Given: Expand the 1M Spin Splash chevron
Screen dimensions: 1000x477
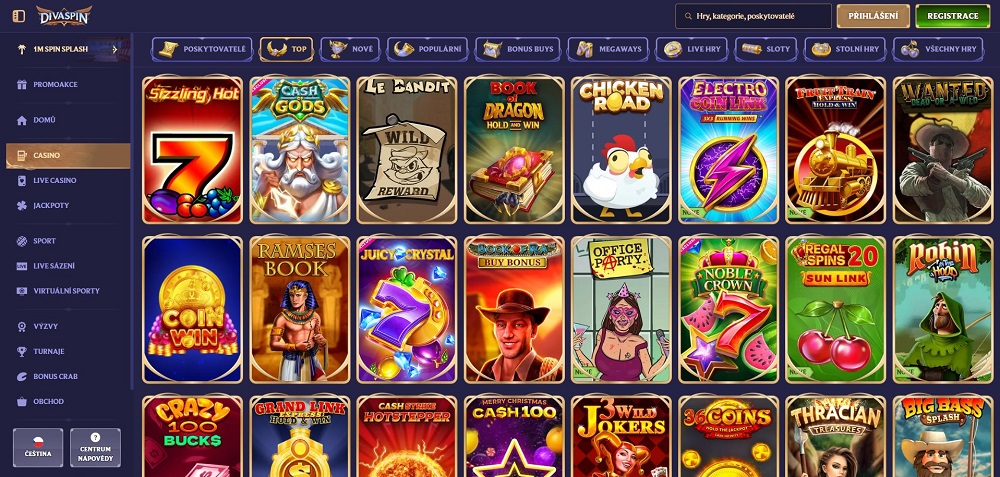Looking at the screenshot, I should click(115, 49).
